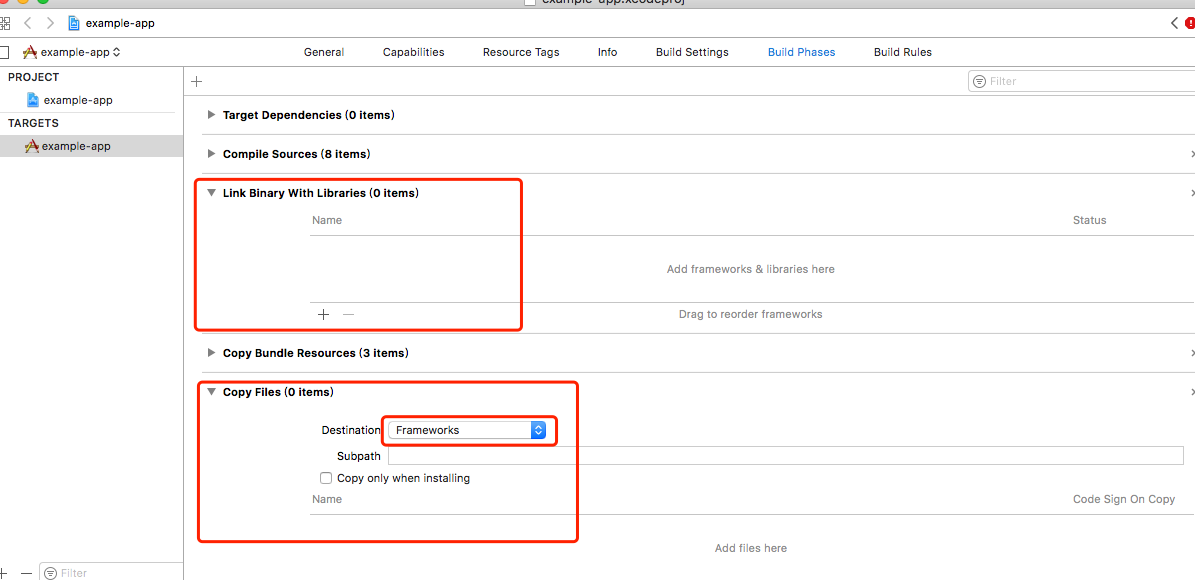Go back with the left chevron
Viewport: 1195px width, 580px height.
(x=27, y=23)
